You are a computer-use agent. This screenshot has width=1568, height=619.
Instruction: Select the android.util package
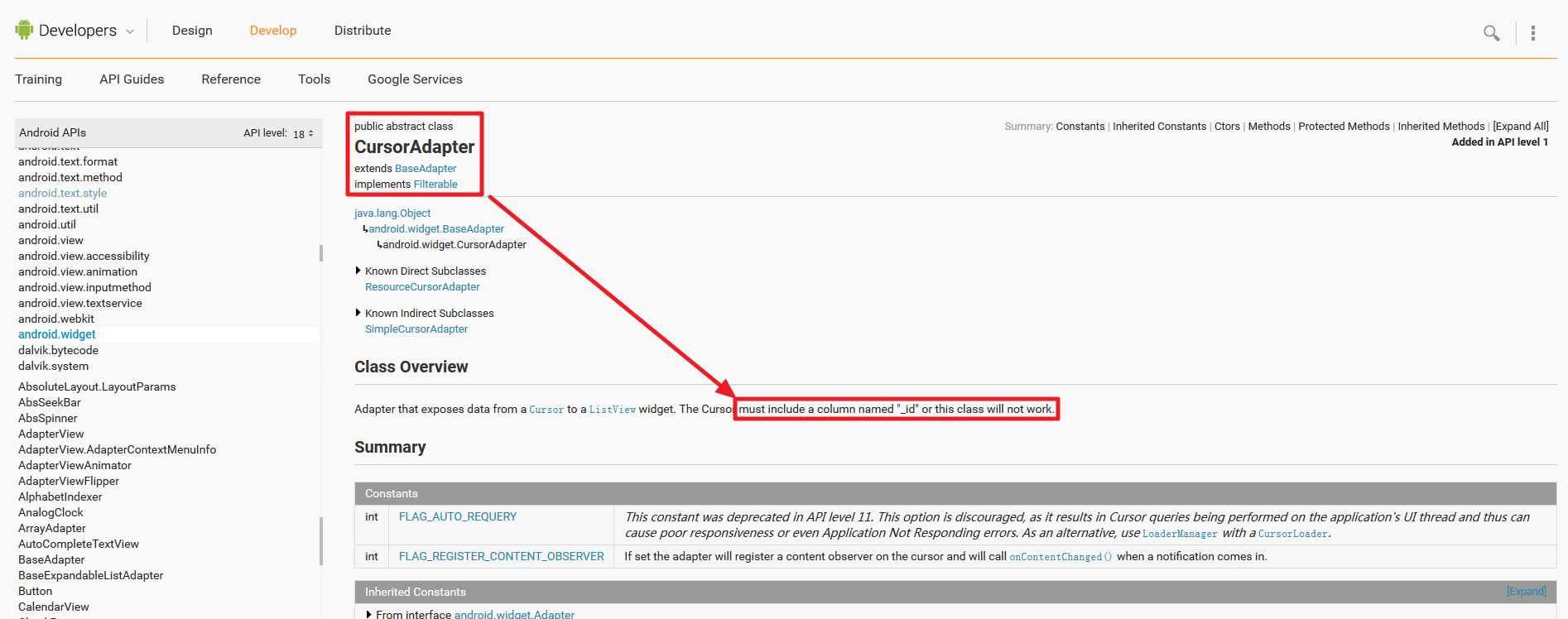tap(47, 224)
